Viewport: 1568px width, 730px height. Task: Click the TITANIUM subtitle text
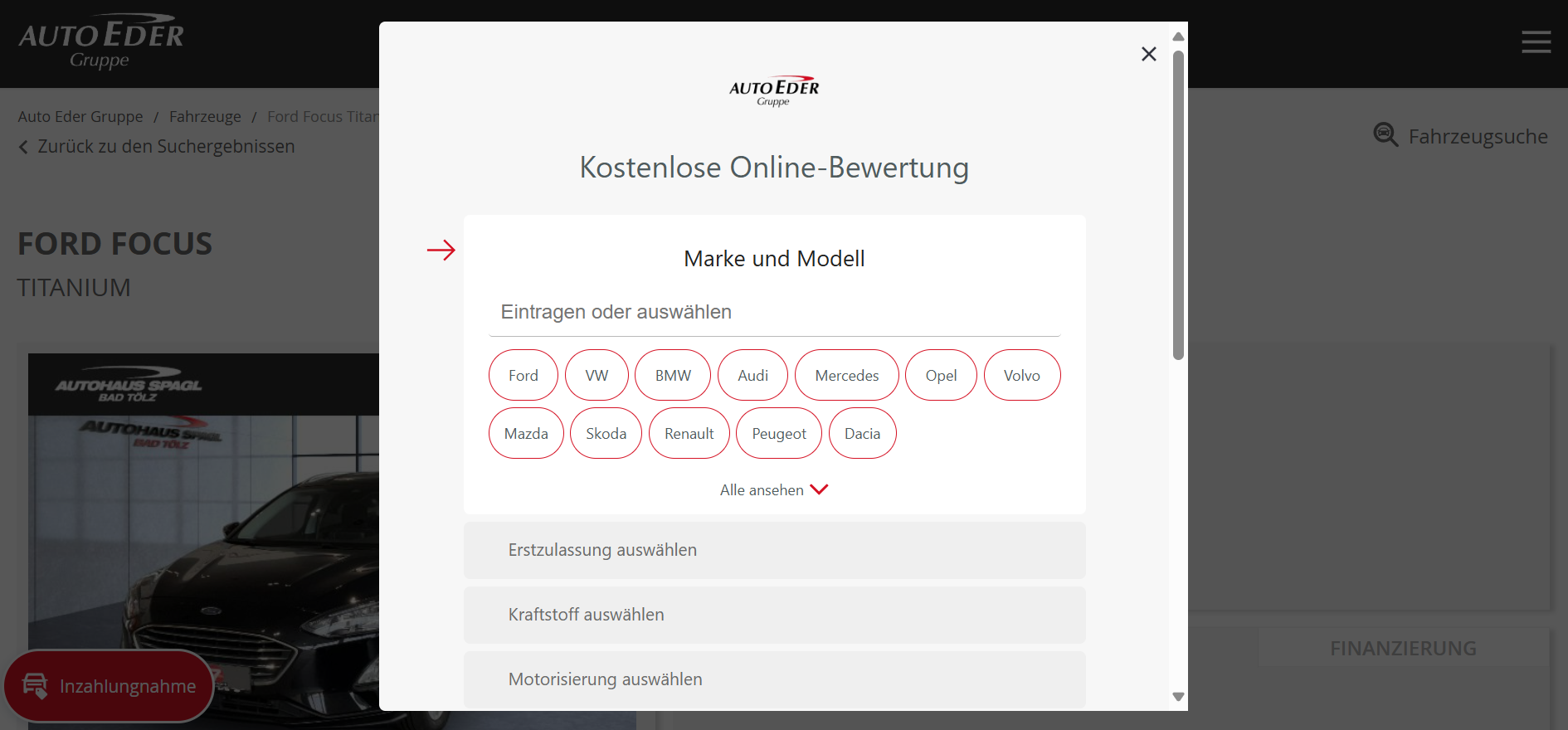click(x=74, y=288)
